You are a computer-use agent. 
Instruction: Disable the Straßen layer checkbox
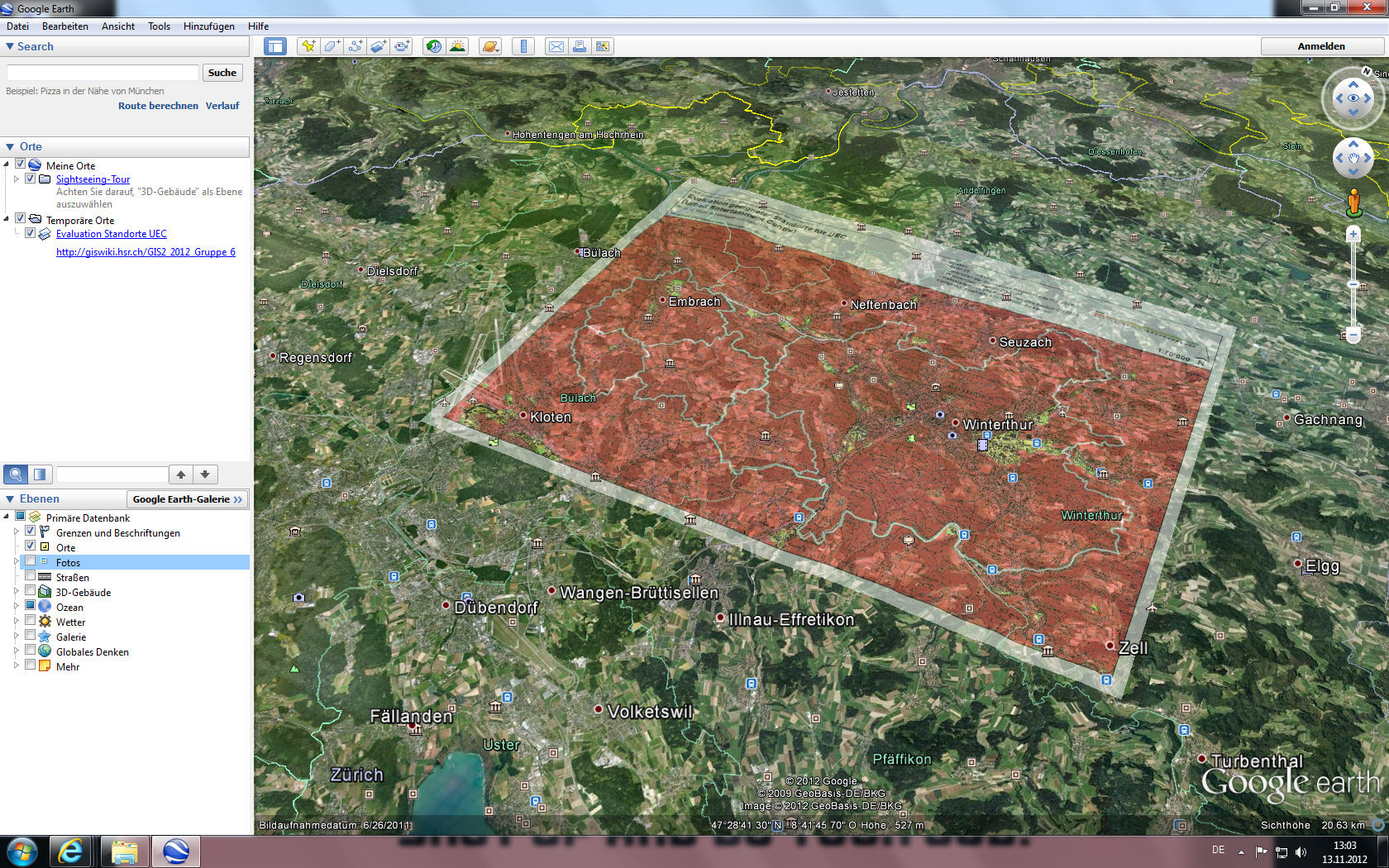pos(31,577)
